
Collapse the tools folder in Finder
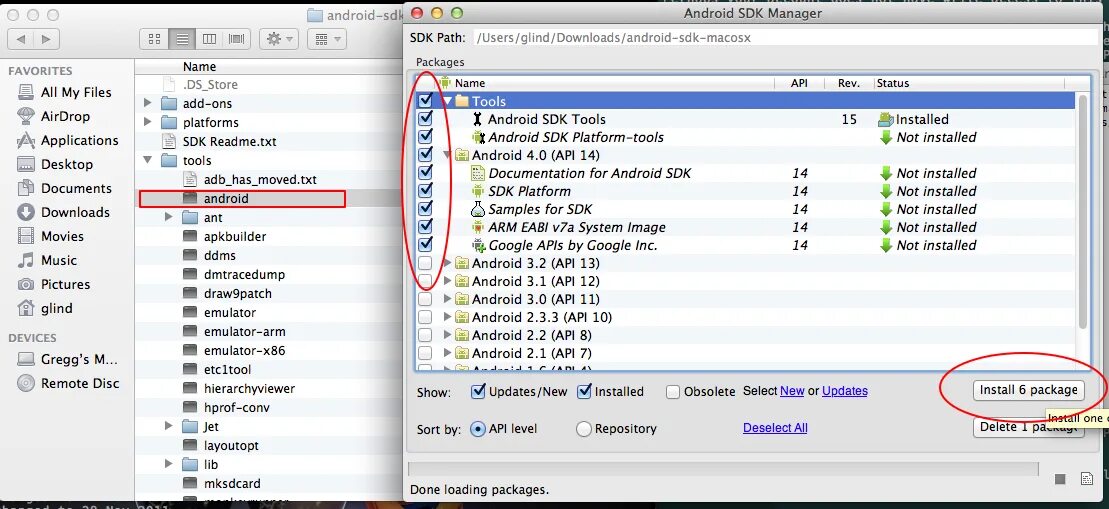click(x=147, y=160)
